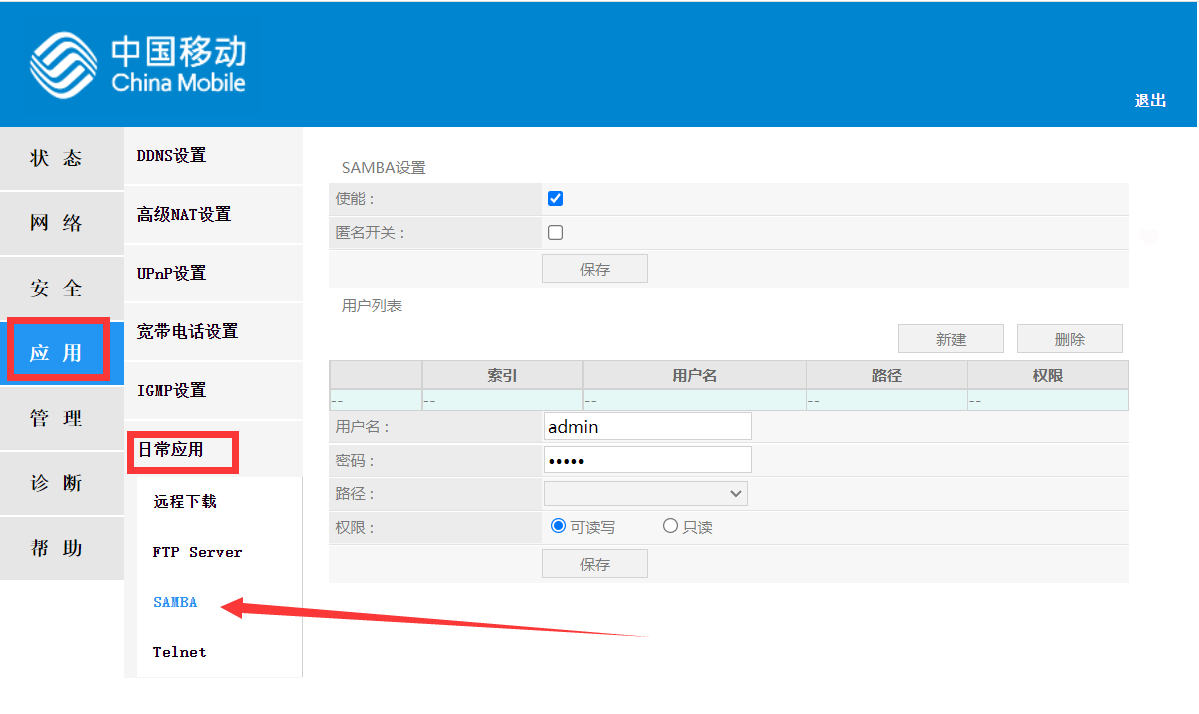Click 保存 below the 权限 row
Viewport: 1199px width, 714px height.
pyautogui.click(x=595, y=564)
